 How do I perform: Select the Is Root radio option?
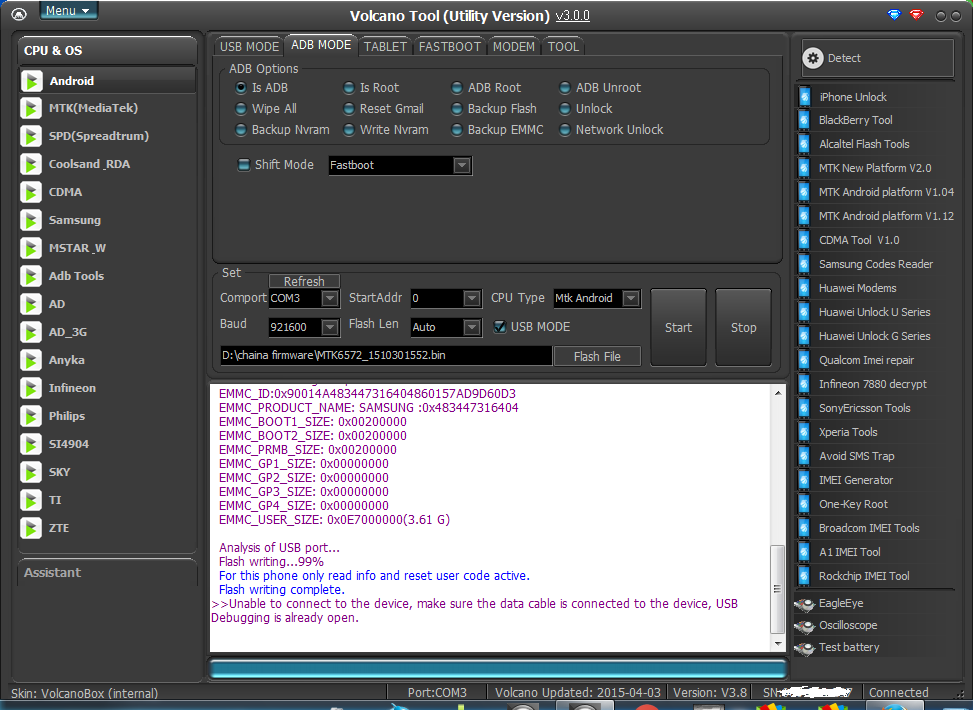349,88
